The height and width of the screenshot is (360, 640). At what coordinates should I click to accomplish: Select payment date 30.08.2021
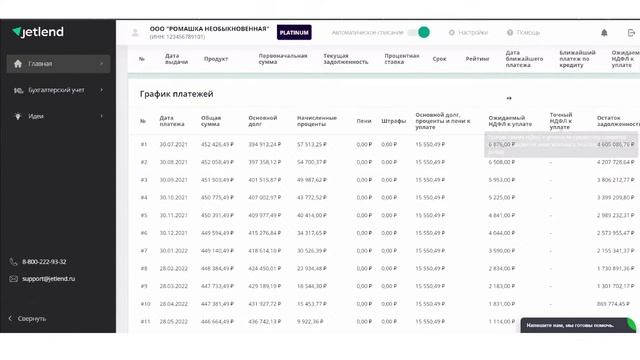pyautogui.click(x=173, y=162)
